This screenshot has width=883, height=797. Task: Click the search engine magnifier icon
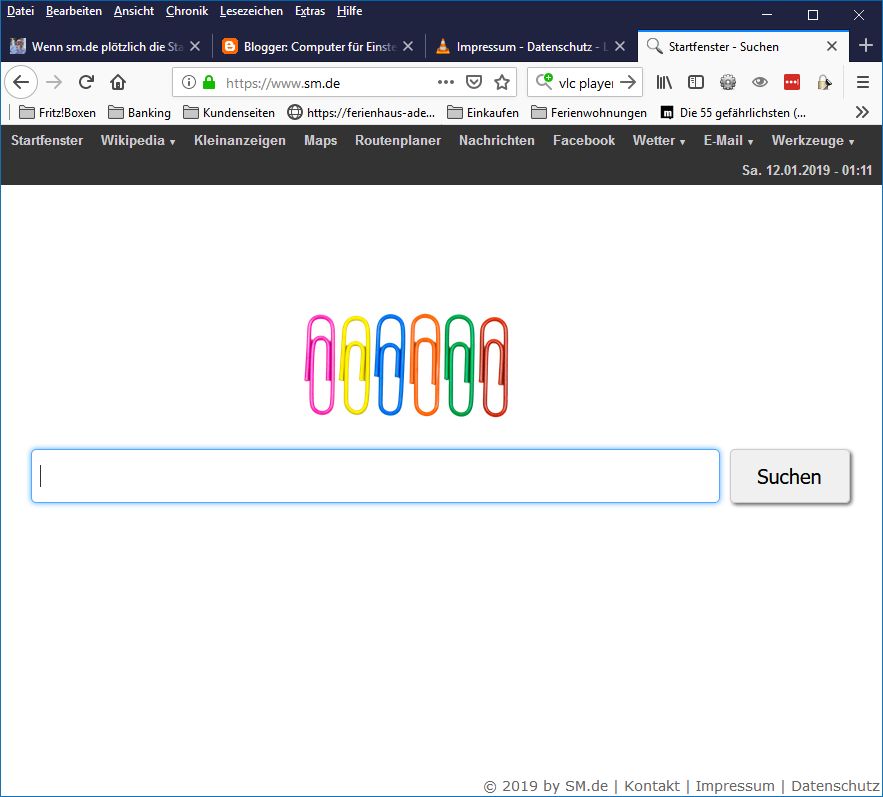click(x=543, y=82)
